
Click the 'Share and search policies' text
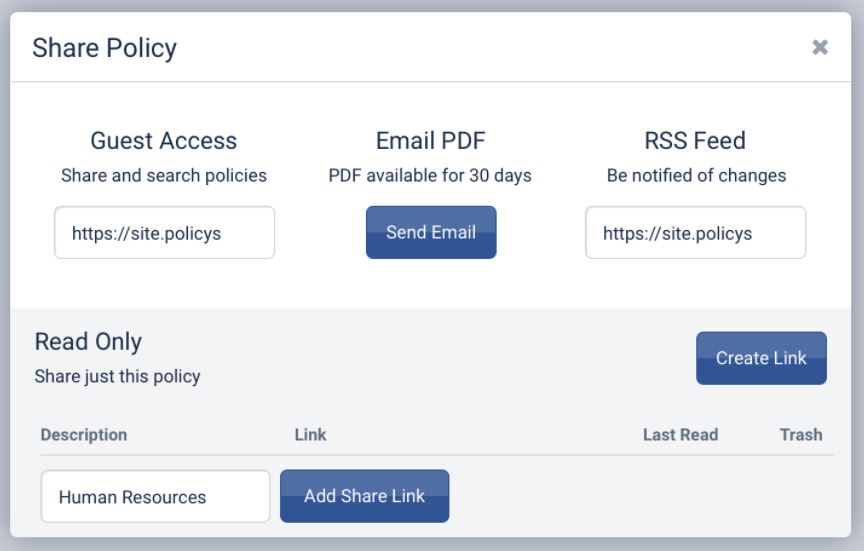click(164, 176)
